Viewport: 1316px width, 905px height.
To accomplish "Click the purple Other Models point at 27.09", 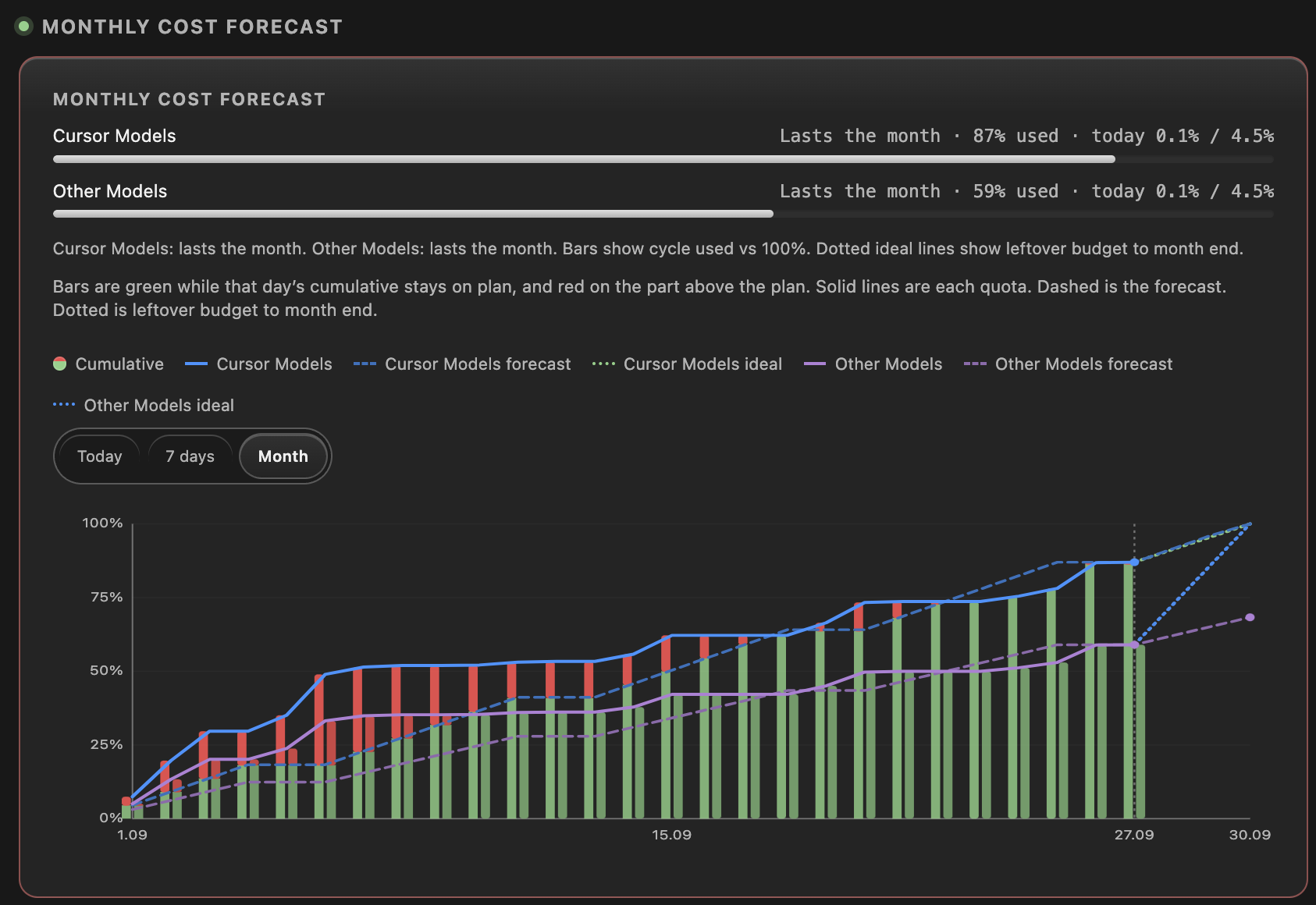I will pyautogui.click(x=1134, y=644).
